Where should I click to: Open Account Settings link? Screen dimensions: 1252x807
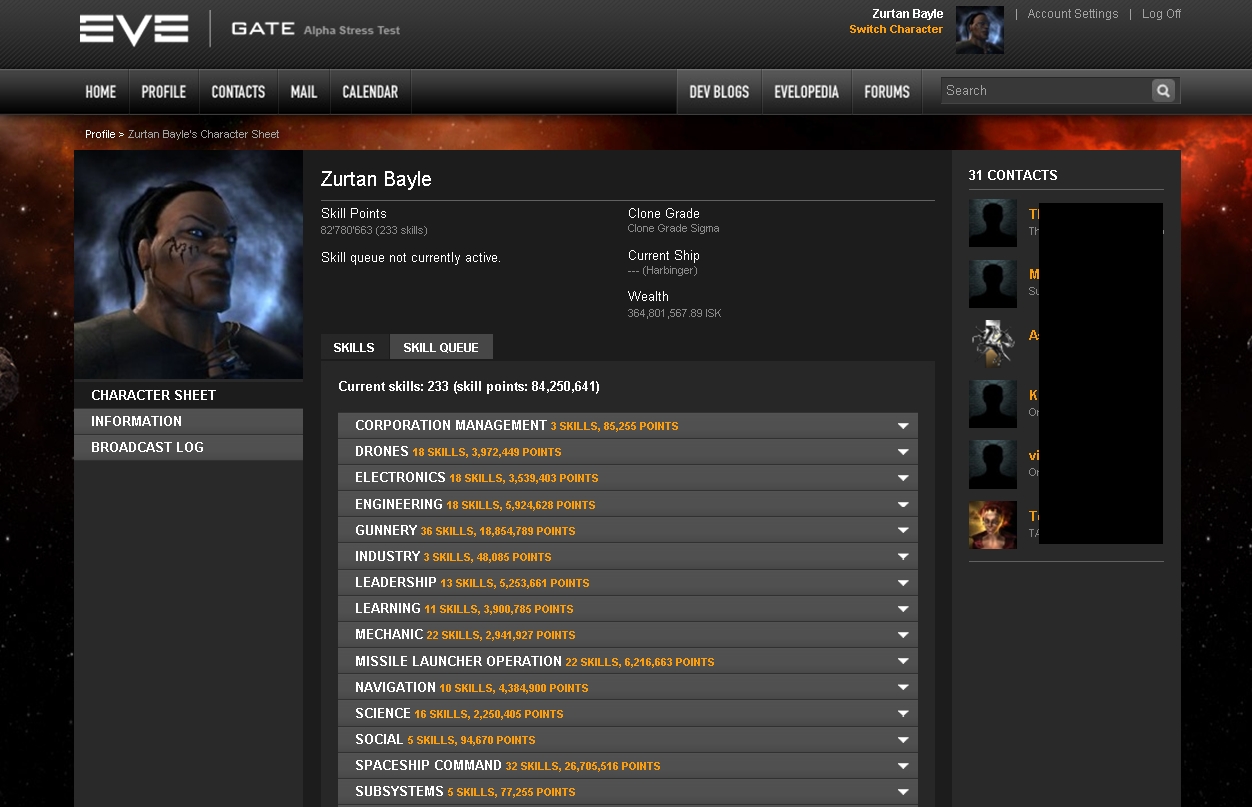pos(1073,14)
